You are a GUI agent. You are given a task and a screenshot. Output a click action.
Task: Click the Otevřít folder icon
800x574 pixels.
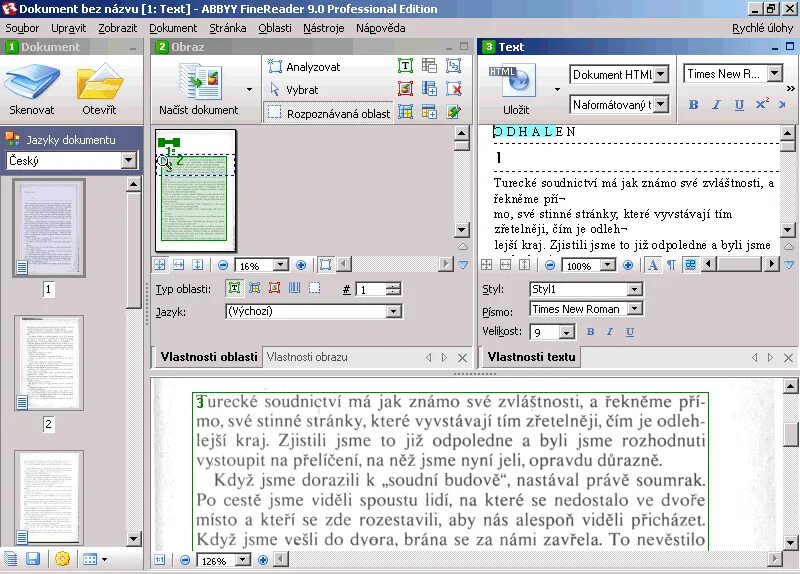tap(99, 82)
